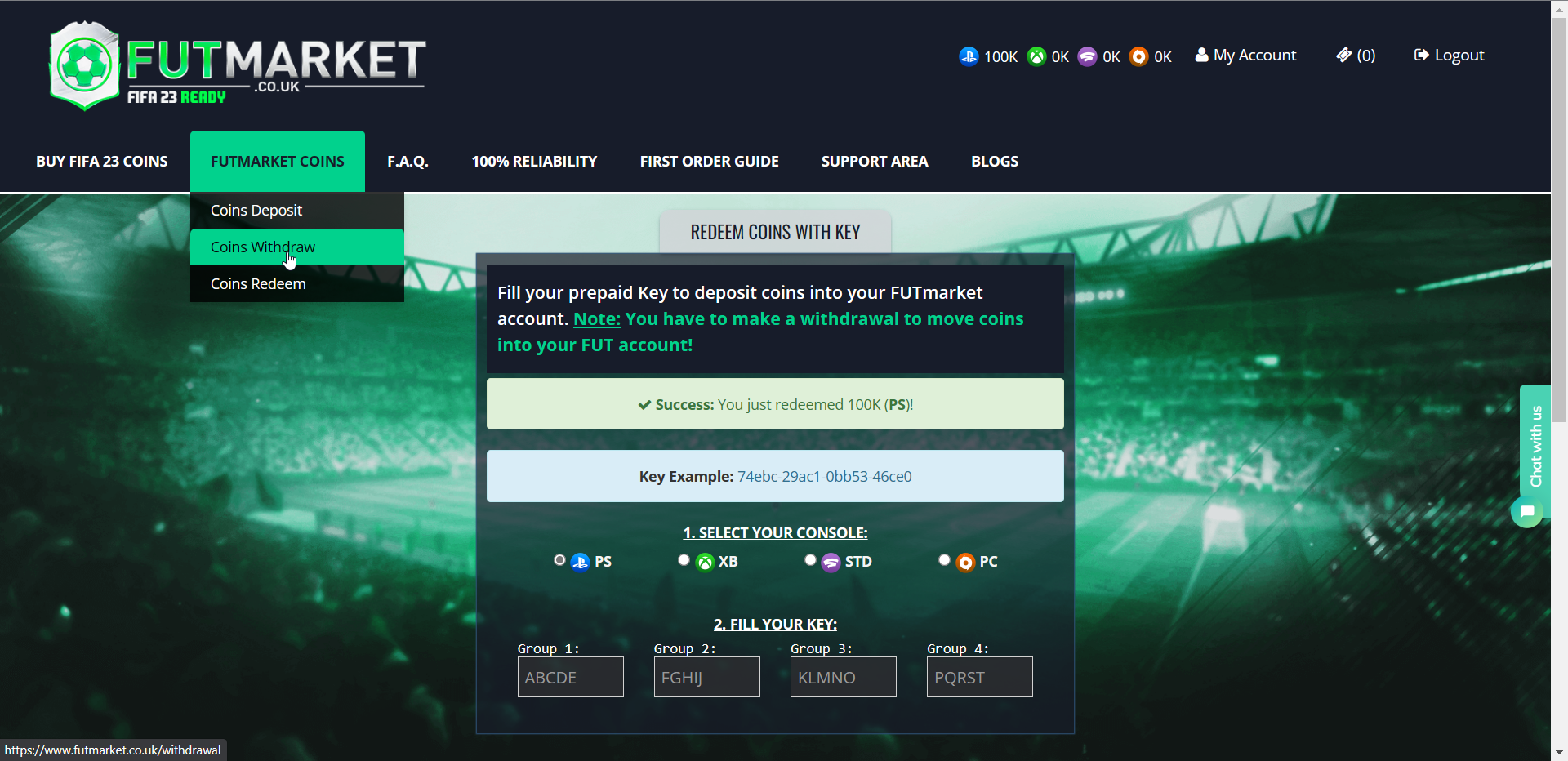Click the ticket icon beside (0)
The width and height of the screenshot is (1568, 761).
tap(1343, 55)
